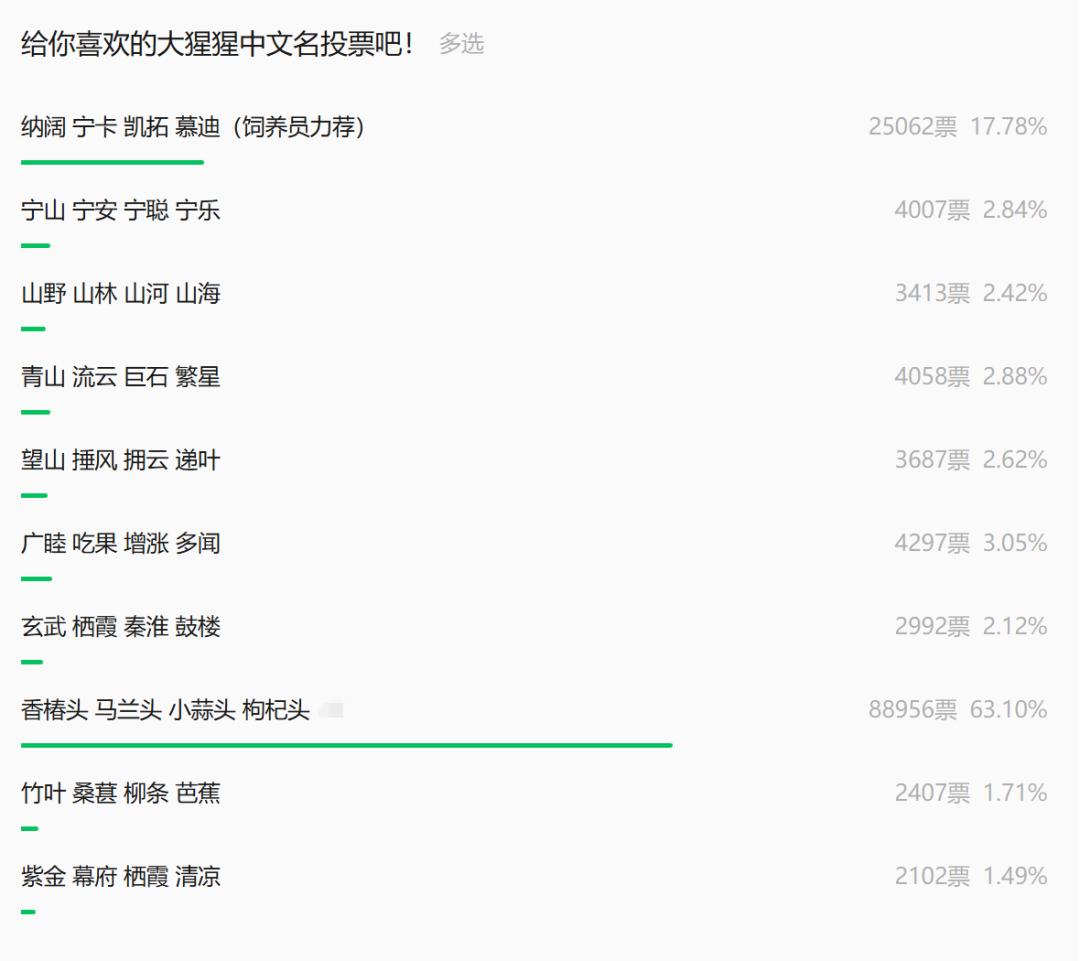This screenshot has height=961, width=1080.
Task: Choose the 广睦 吃果 增涨 多闻 option
Action: pyautogui.click(x=121, y=544)
